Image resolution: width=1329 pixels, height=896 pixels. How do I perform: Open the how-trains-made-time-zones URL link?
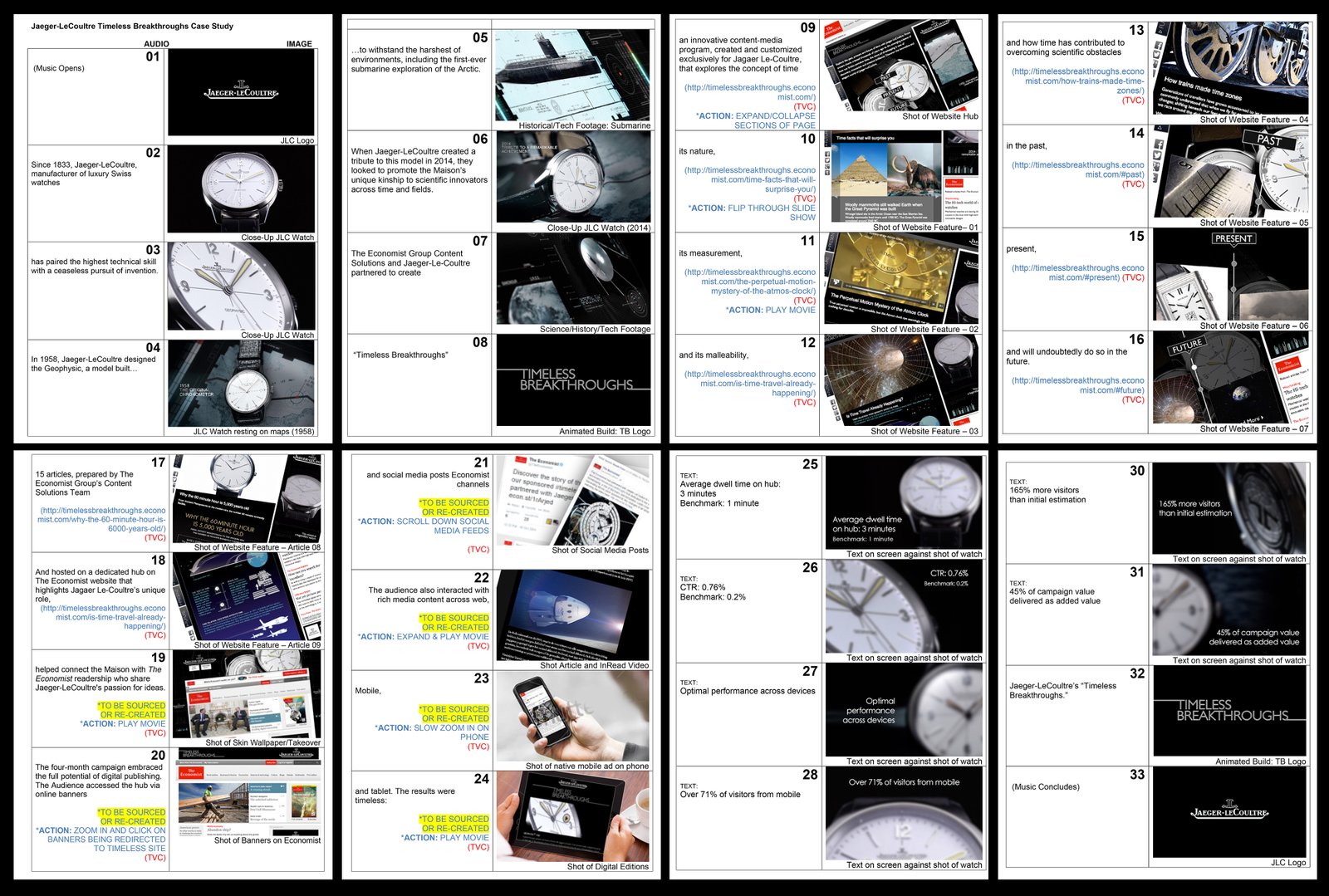[1077, 81]
